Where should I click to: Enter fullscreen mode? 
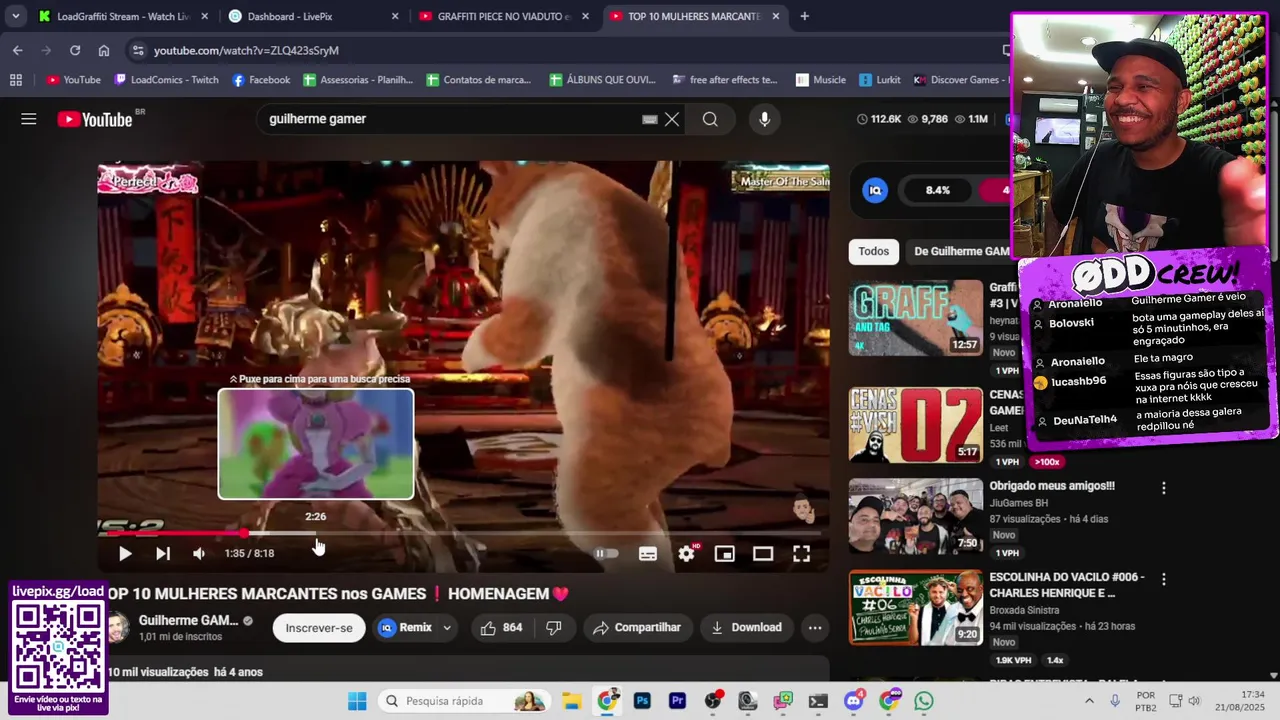[x=802, y=553]
